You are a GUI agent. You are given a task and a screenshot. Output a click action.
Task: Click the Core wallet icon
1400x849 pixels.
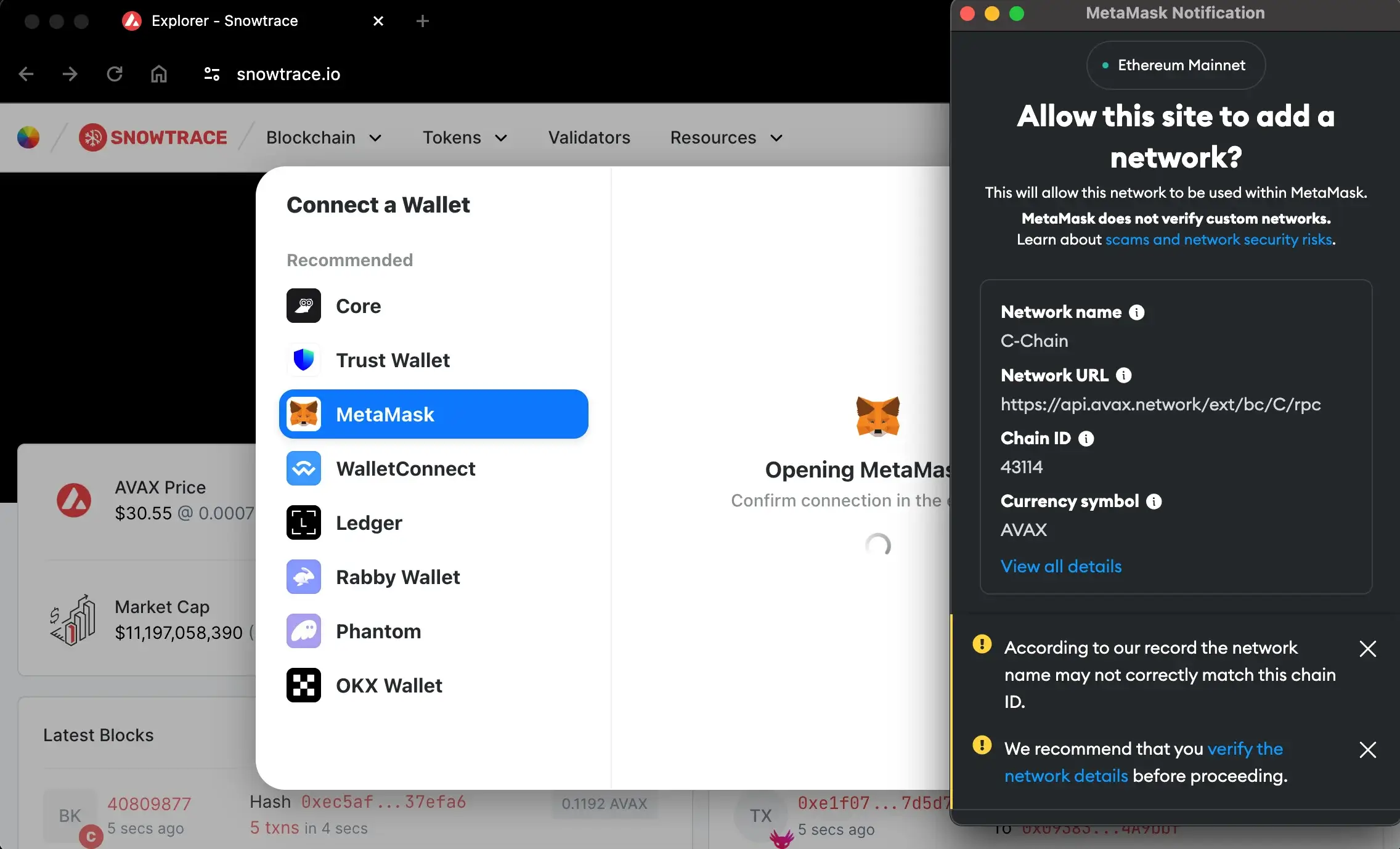(x=304, y=305)
